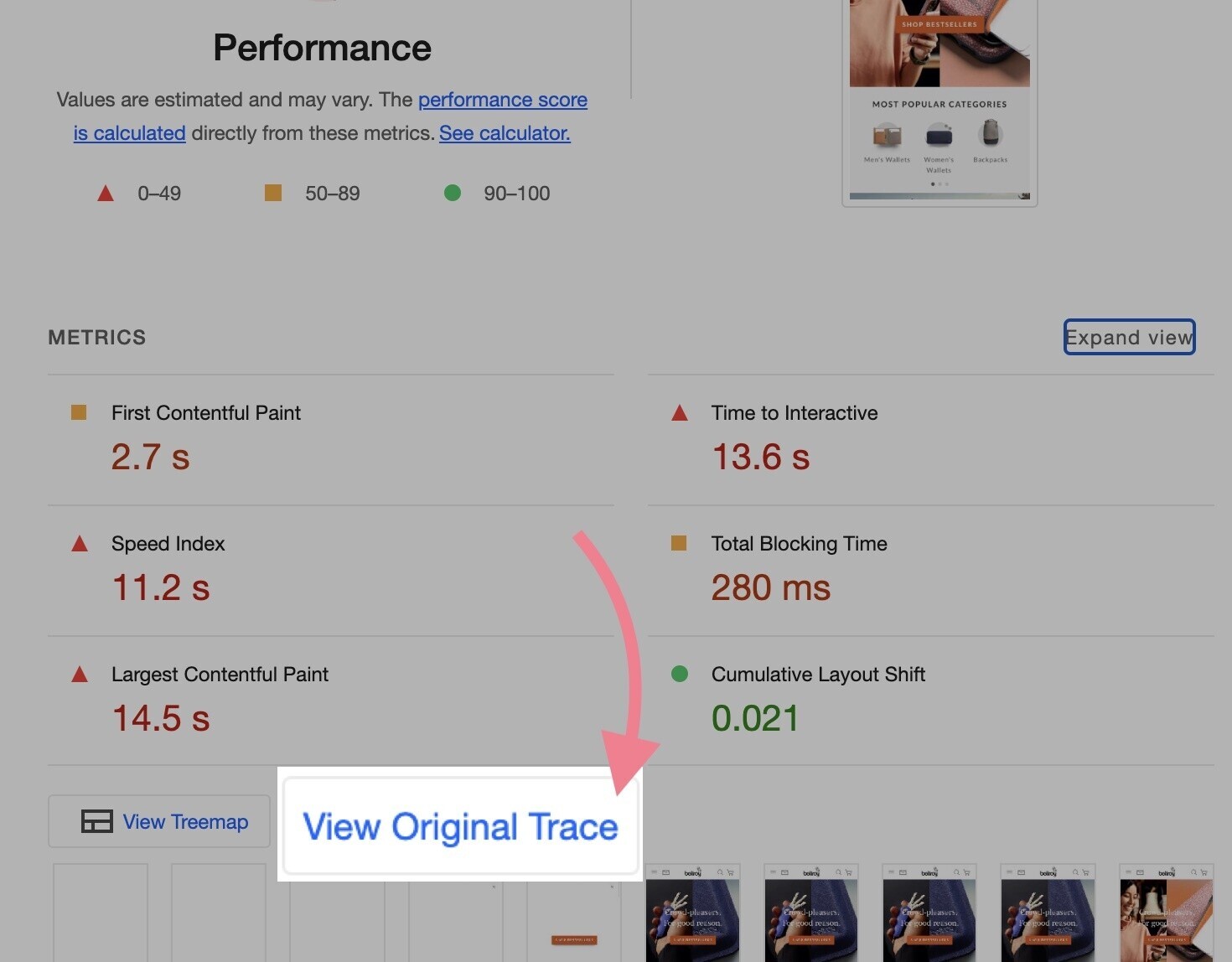
Task: Click the View Treemap grid icon
Action: 96,821
